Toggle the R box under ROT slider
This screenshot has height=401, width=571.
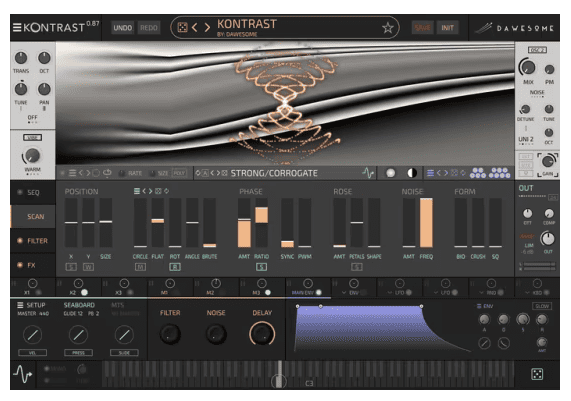pyautogui.click(x=175, y=267)
